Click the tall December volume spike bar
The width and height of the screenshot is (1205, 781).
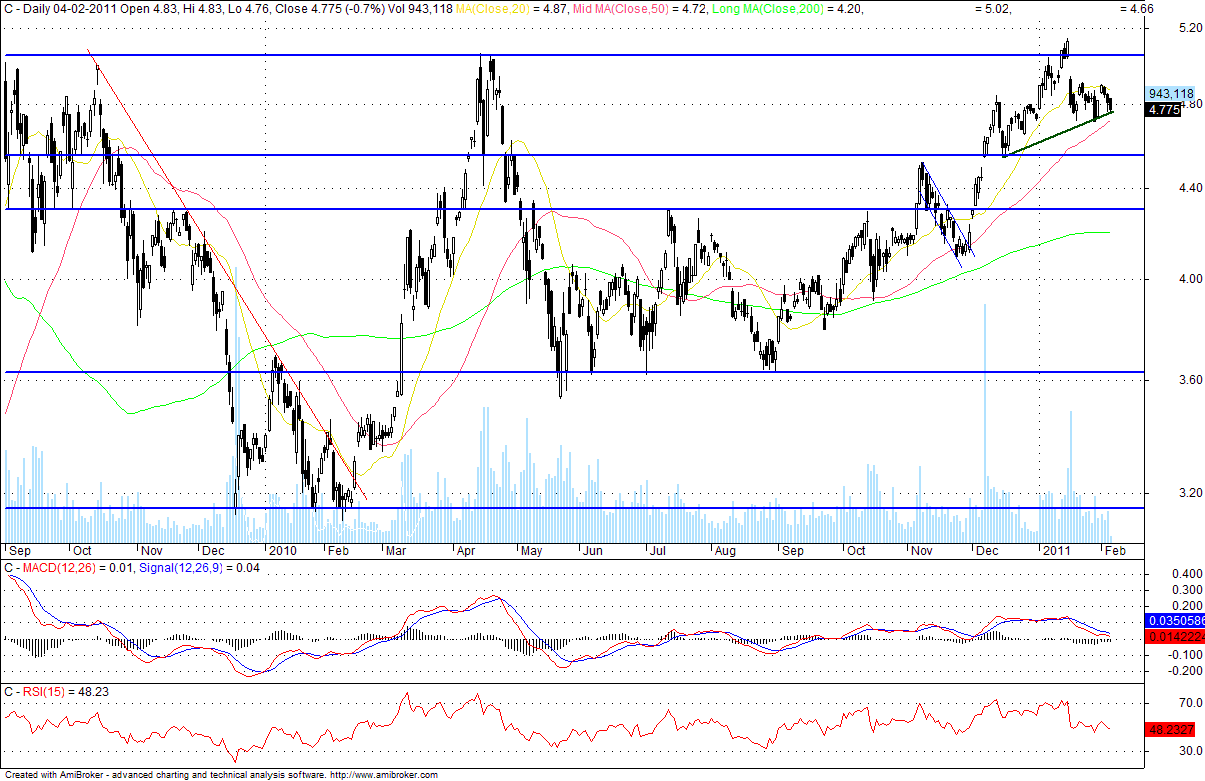point(985,423)
